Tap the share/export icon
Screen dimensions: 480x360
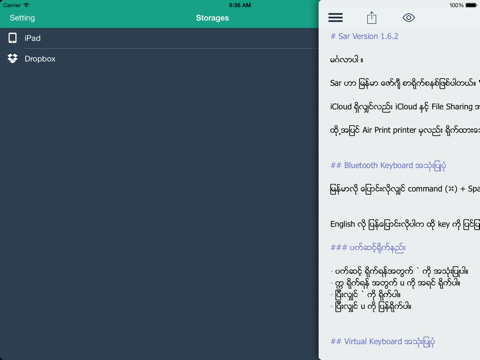(372, 18)
